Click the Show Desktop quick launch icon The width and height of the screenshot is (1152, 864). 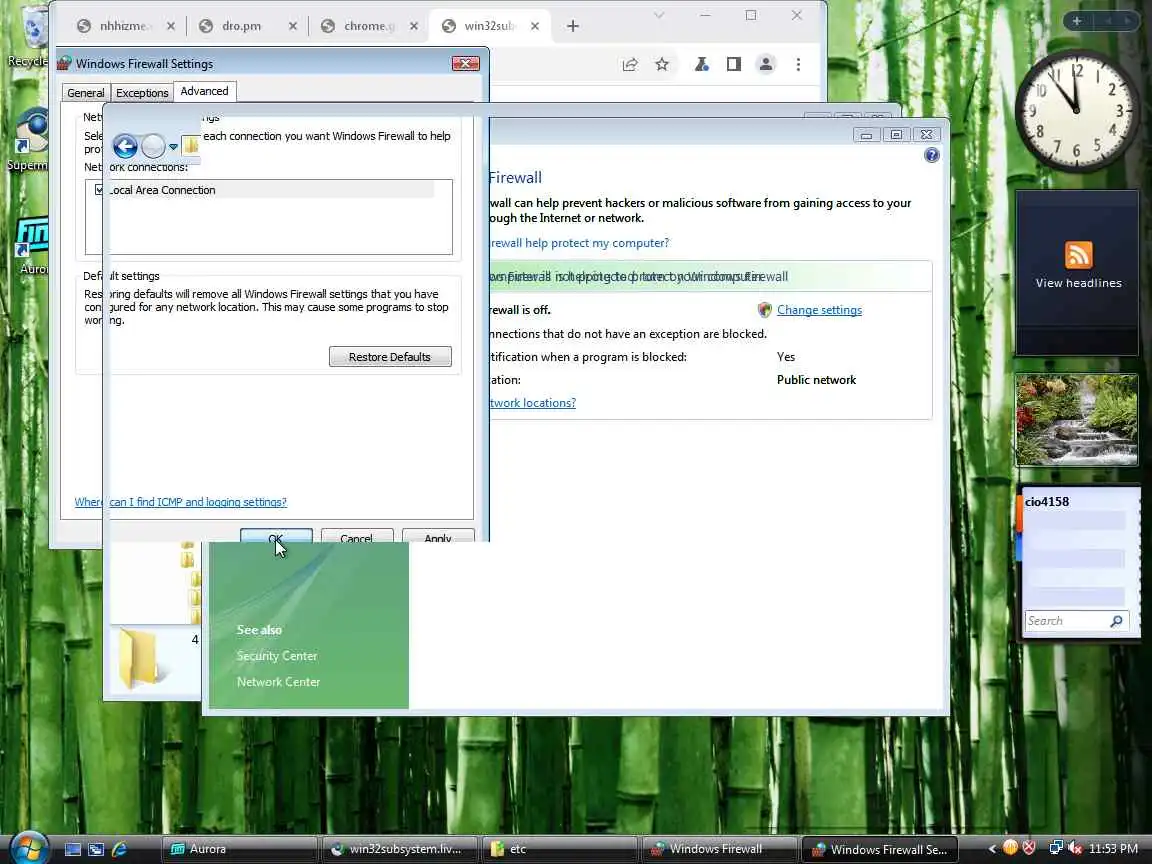pyautogui.click(x=73, y=849)
